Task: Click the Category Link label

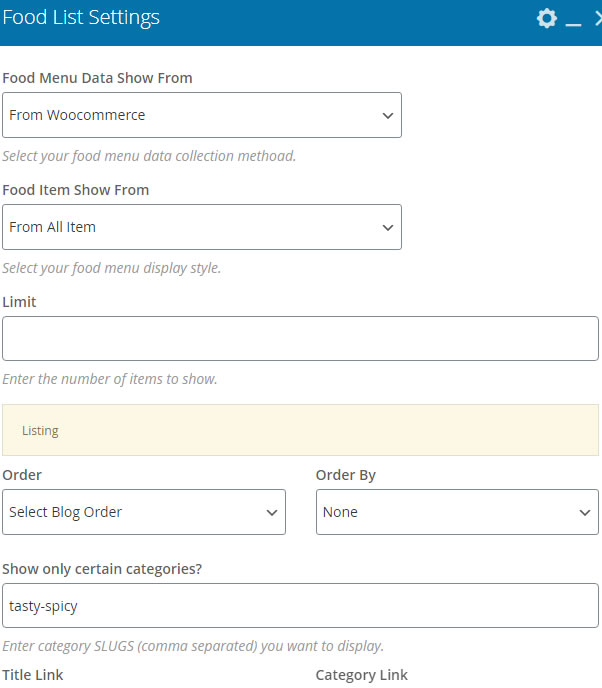Action: click(362, 675)
